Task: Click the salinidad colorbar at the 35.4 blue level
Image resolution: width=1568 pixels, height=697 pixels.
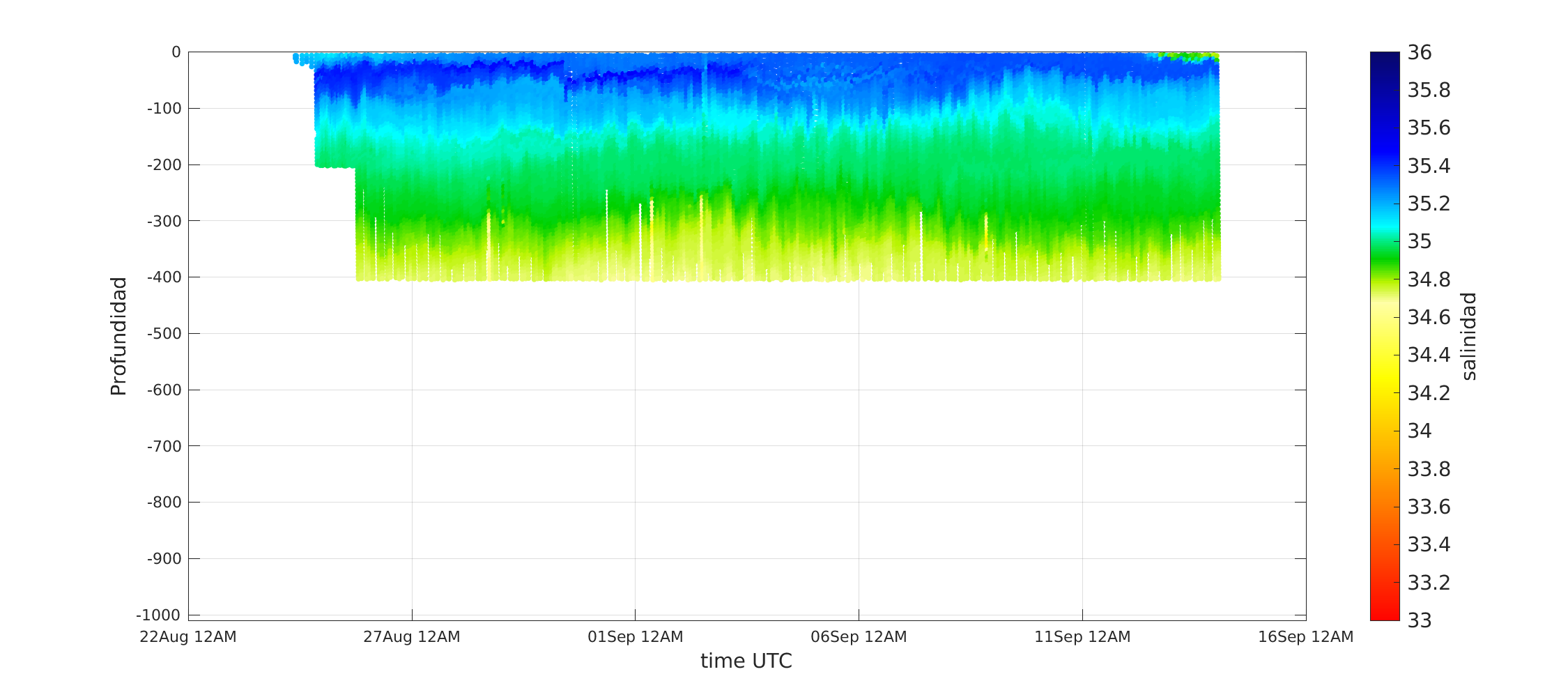Action: (x=1384, y=166)
